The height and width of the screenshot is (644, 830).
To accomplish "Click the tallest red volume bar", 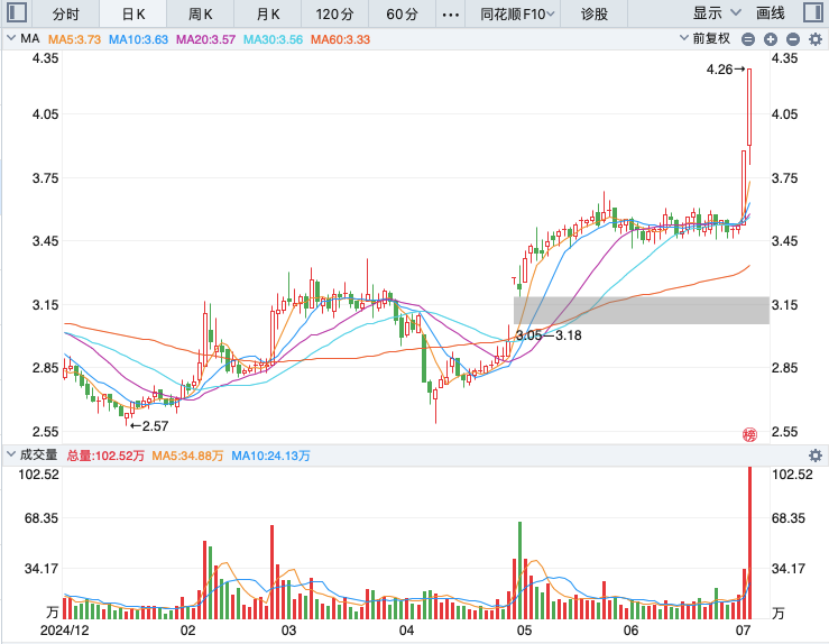I will (750, 543).
